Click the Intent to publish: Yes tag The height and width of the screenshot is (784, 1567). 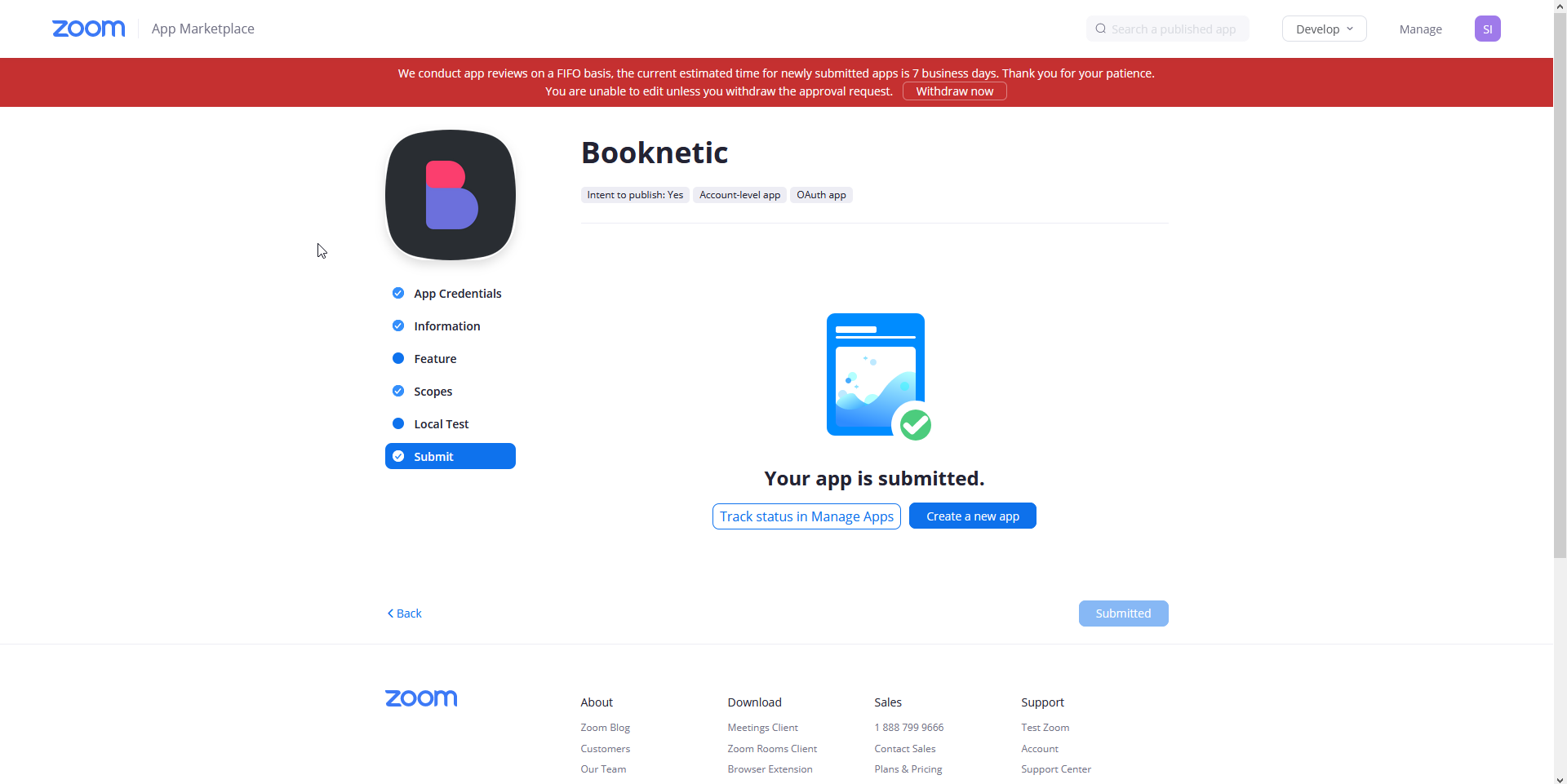pyautogui.click(x=635, y=195)
